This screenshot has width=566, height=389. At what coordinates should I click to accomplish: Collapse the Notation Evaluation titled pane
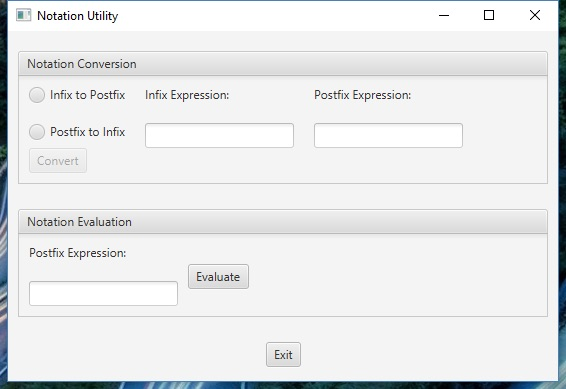click(x=283, y=222)
